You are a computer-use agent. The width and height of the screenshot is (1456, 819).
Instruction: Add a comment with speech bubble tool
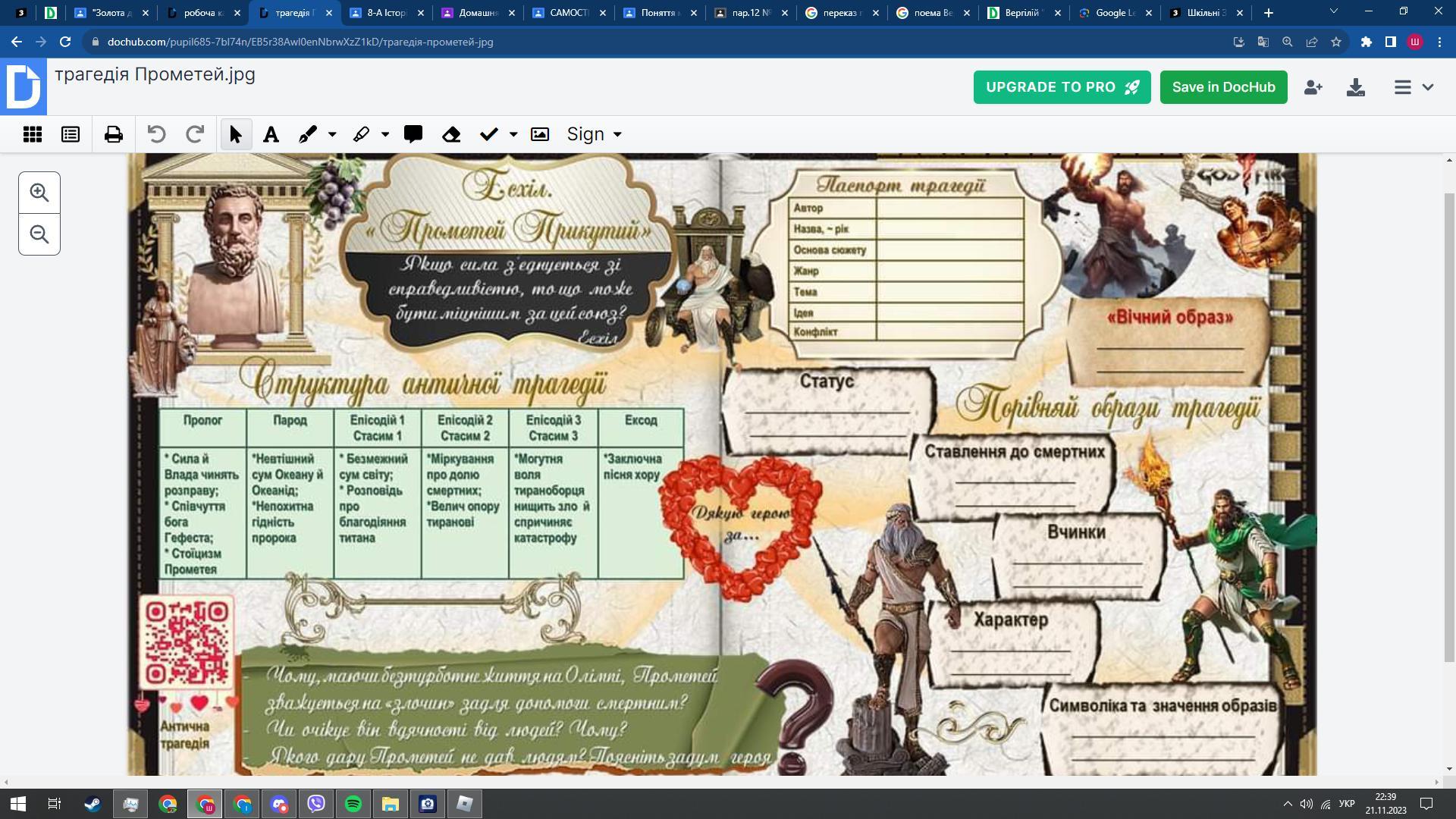click(413, 135)
